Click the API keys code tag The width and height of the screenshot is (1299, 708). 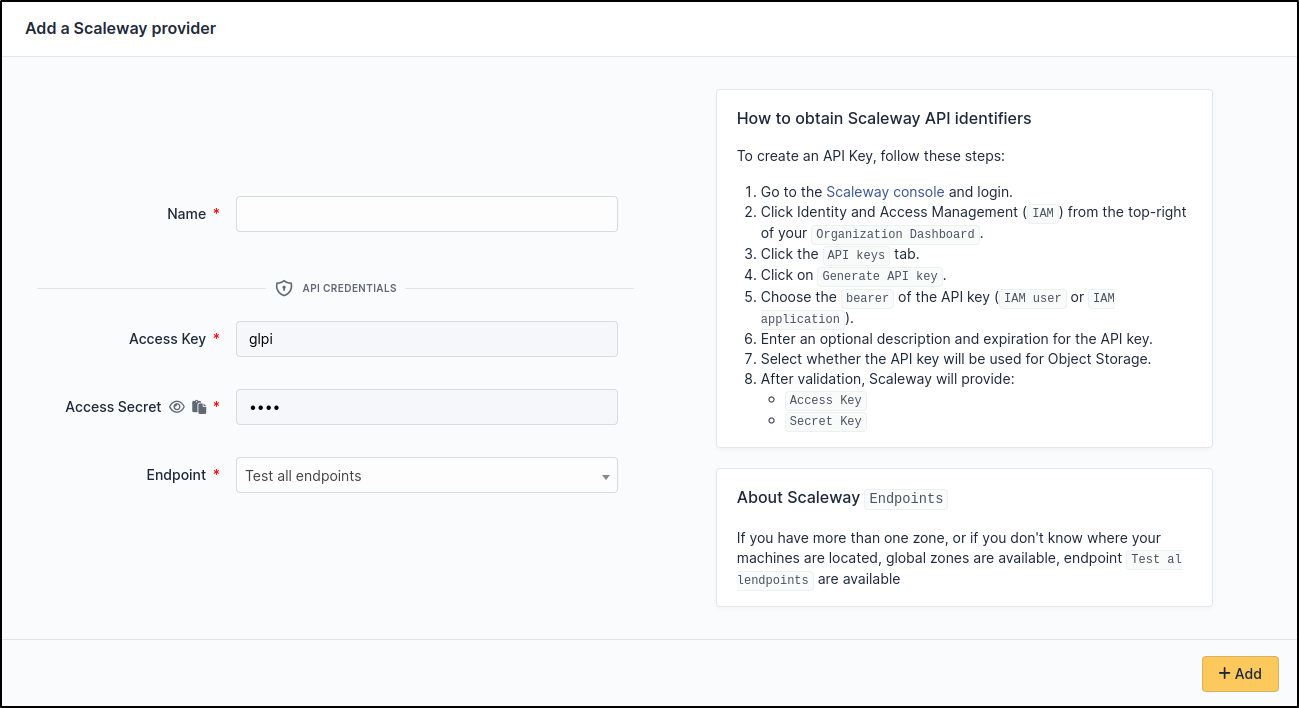tap(856, 255)
